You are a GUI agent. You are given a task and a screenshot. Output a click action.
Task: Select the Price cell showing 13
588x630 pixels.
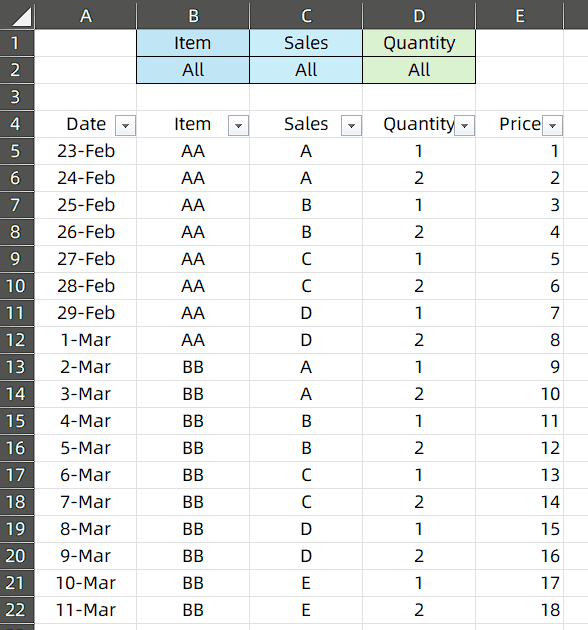[x=520, y=475]
